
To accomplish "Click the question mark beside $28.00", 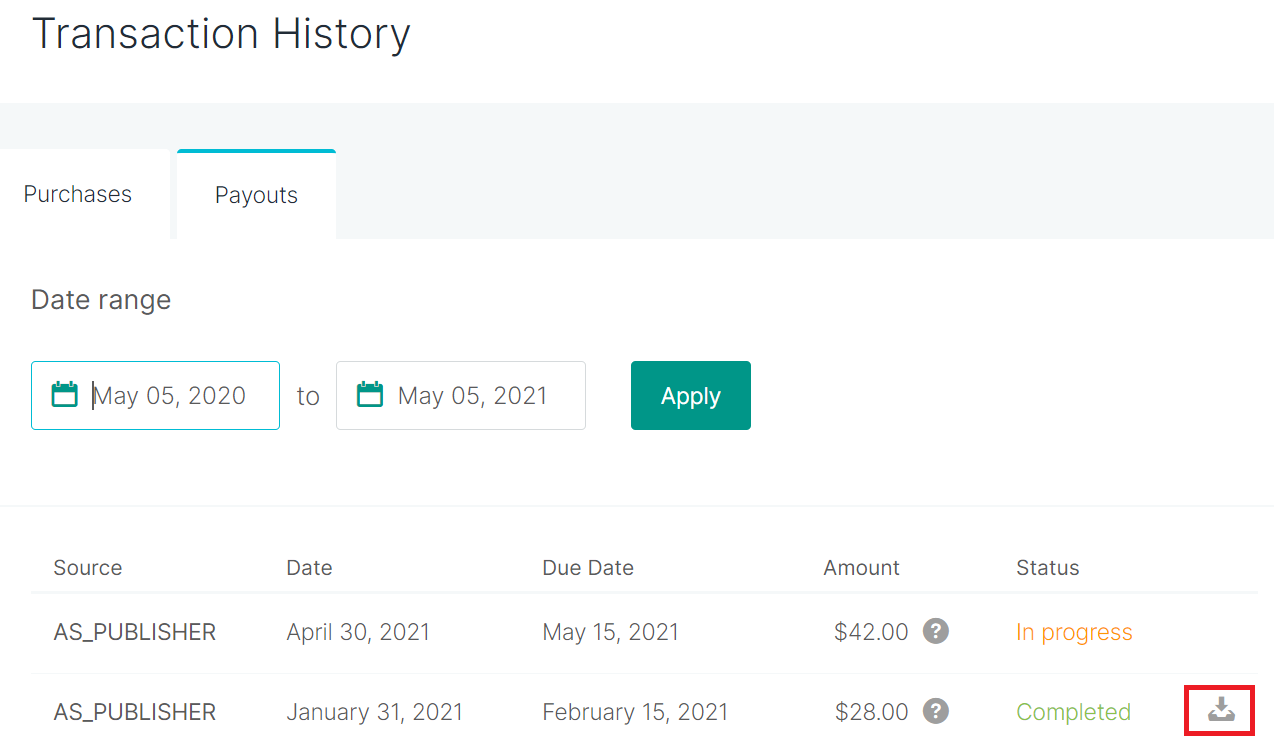I will tap(935, 711).
